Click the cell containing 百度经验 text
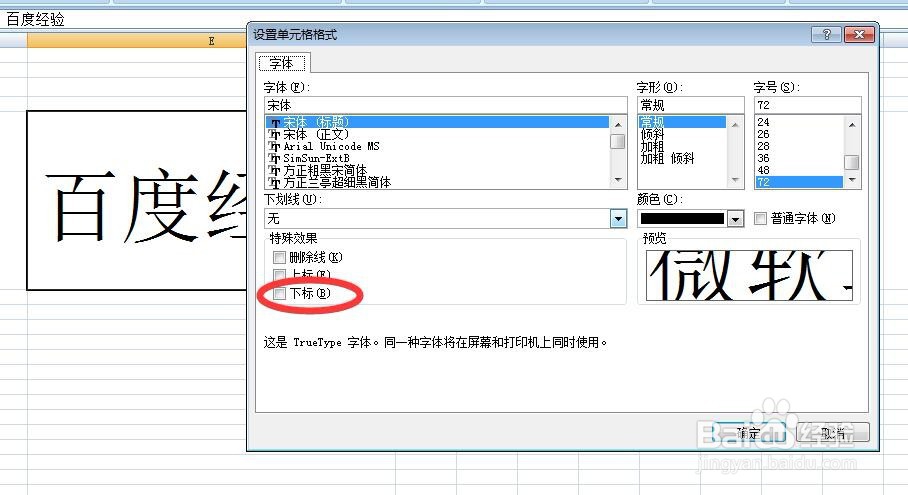 [137, 200]
